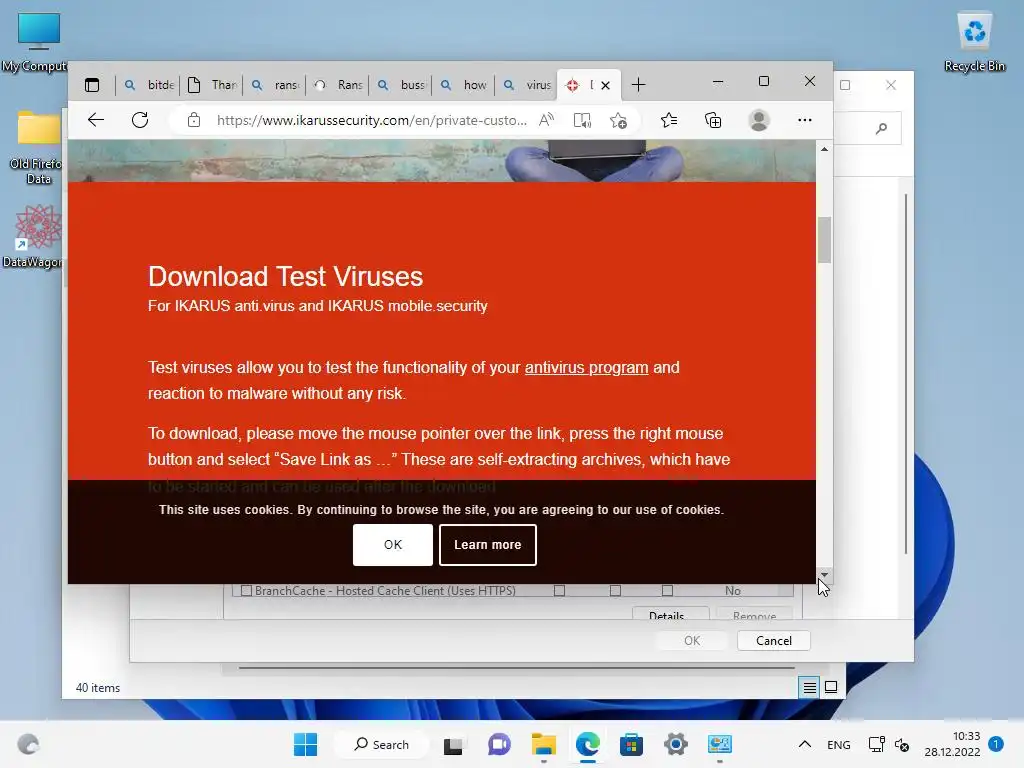The height and width of the screenshot is (768, 1024).
Task: Switch to the loading 'Rans' tab
Action: pyautogui.click(x=338, y=85)
